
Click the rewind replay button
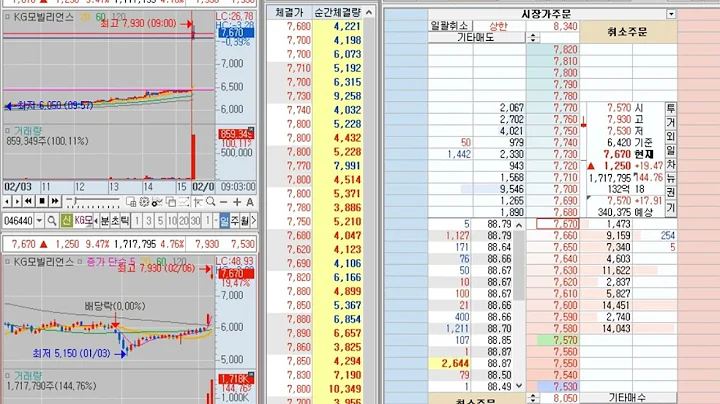tap(28, 202)
